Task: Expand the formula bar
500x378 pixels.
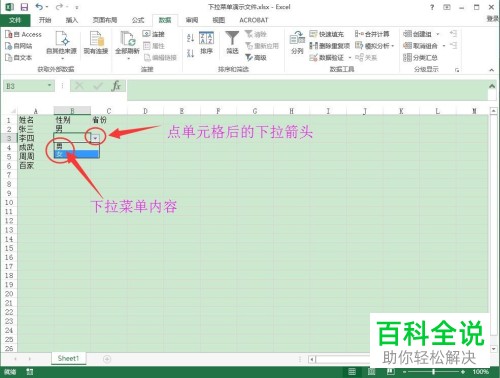Action: pos(492,86)
